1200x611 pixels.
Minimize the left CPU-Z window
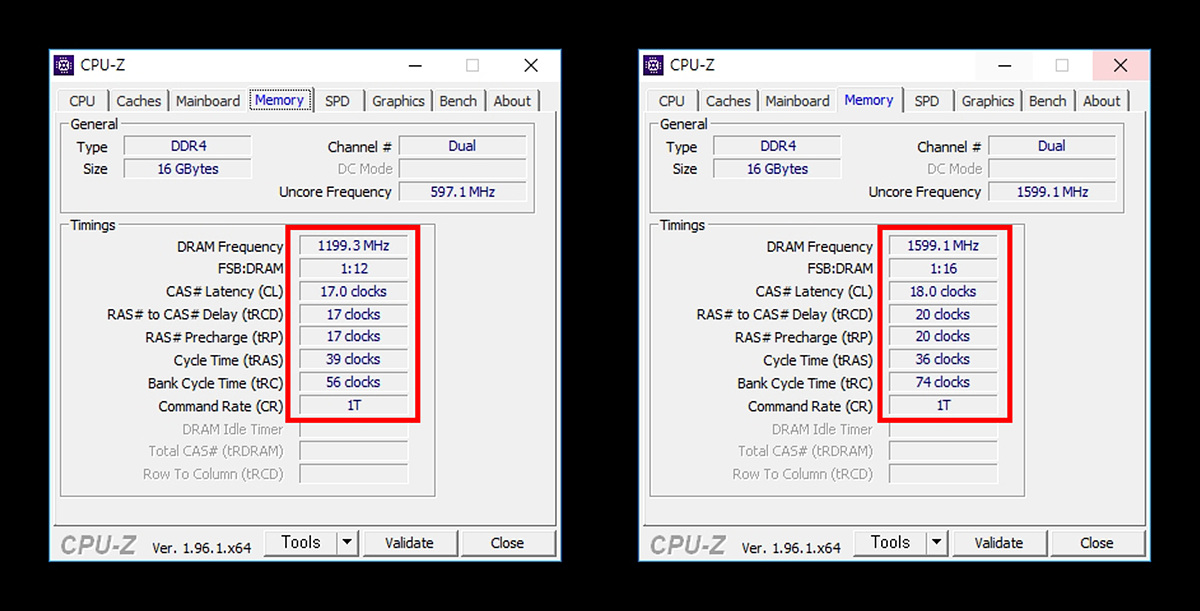point(414,66)
